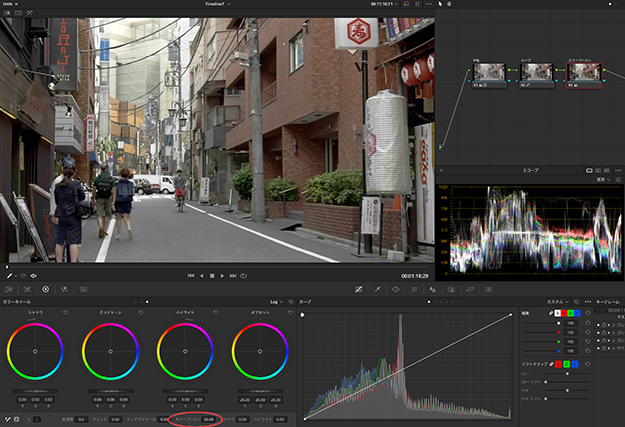
Task: Switch to page 2 of wheel adjustments
Action: (x=37, y=419)
